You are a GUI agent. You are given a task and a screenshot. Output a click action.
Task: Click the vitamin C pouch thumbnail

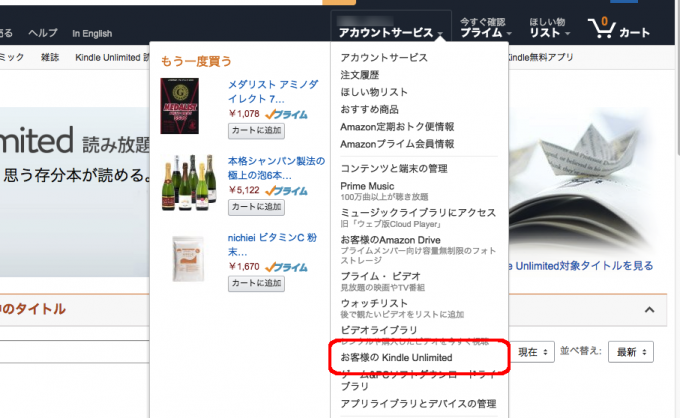click(x=188, y=258)
